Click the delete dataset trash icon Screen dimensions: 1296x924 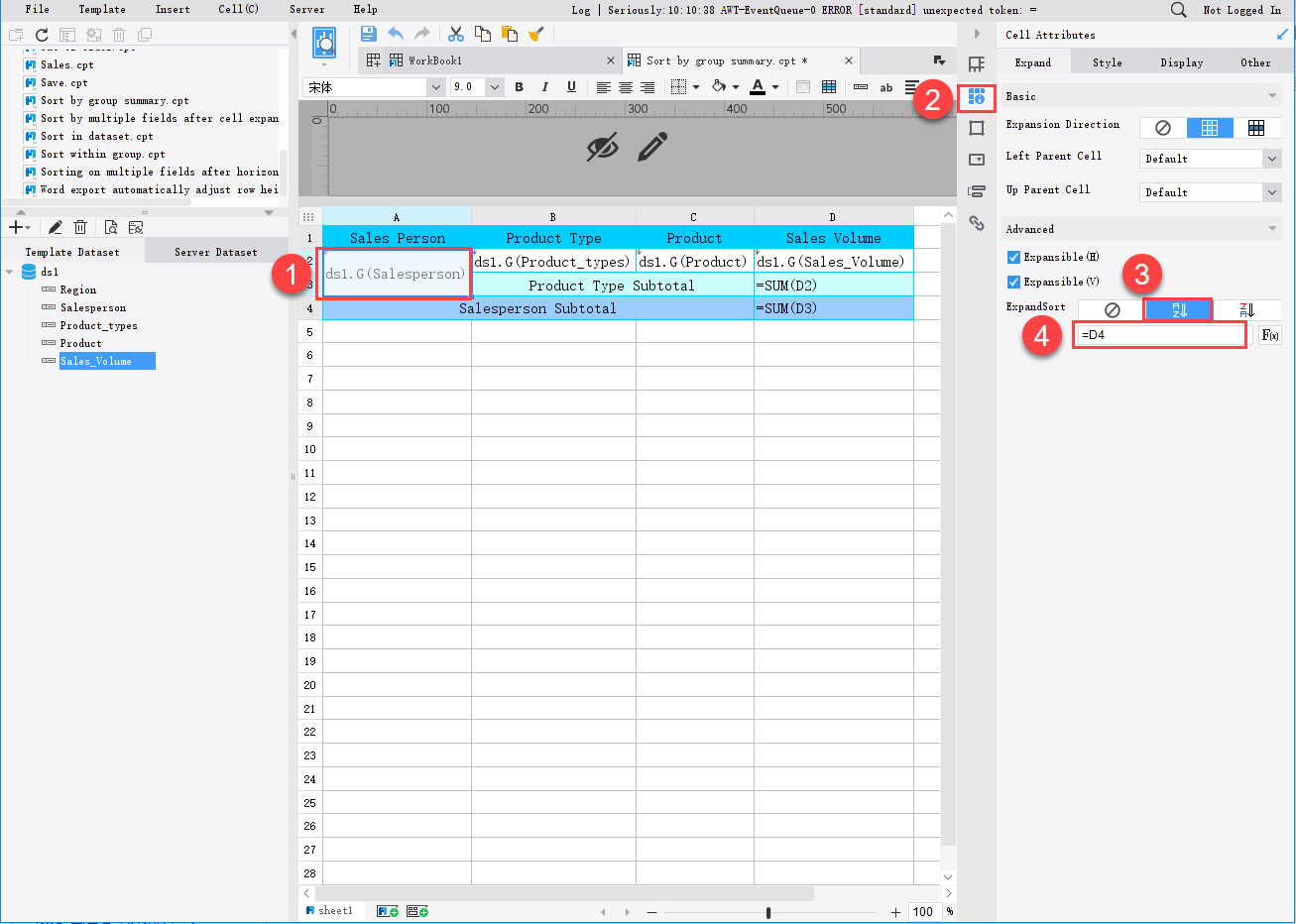[81, 227]
